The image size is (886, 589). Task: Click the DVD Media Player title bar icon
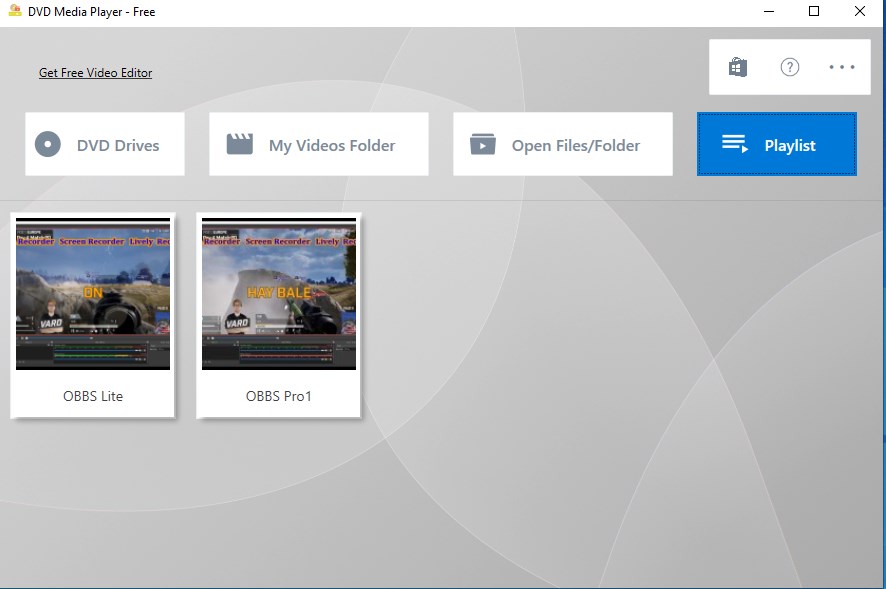coord(12,11)
